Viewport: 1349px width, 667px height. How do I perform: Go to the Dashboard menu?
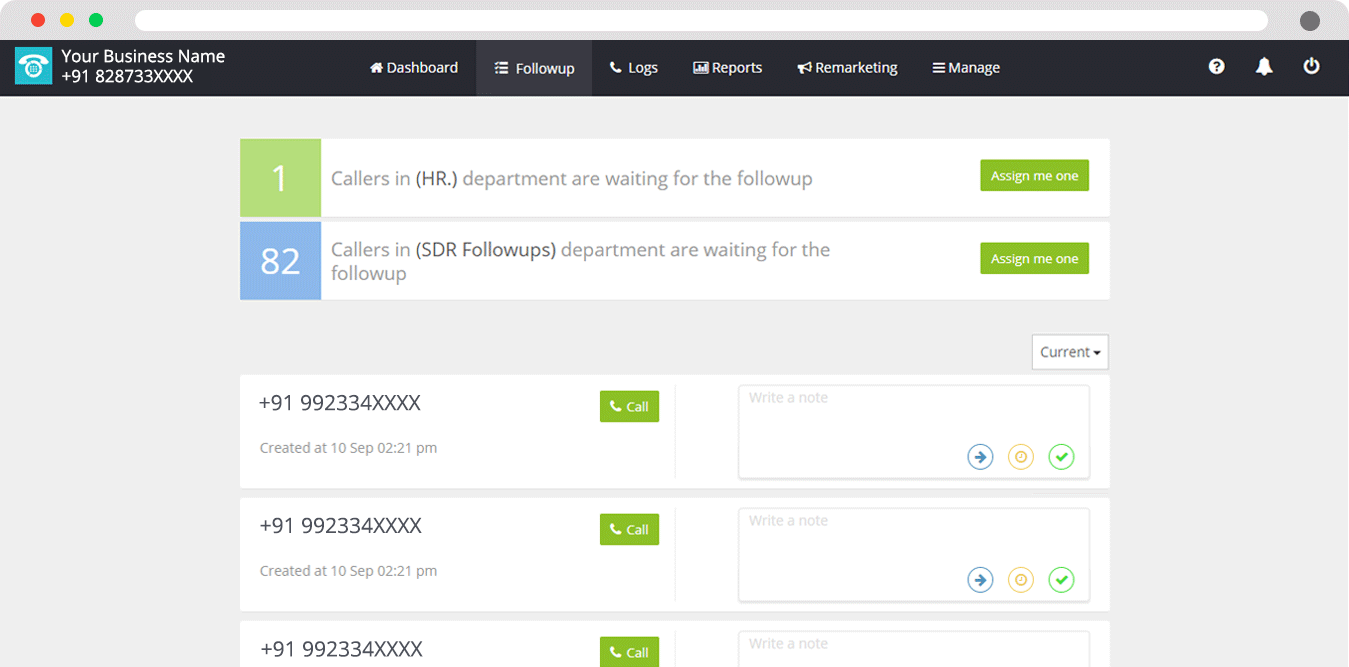414,68
